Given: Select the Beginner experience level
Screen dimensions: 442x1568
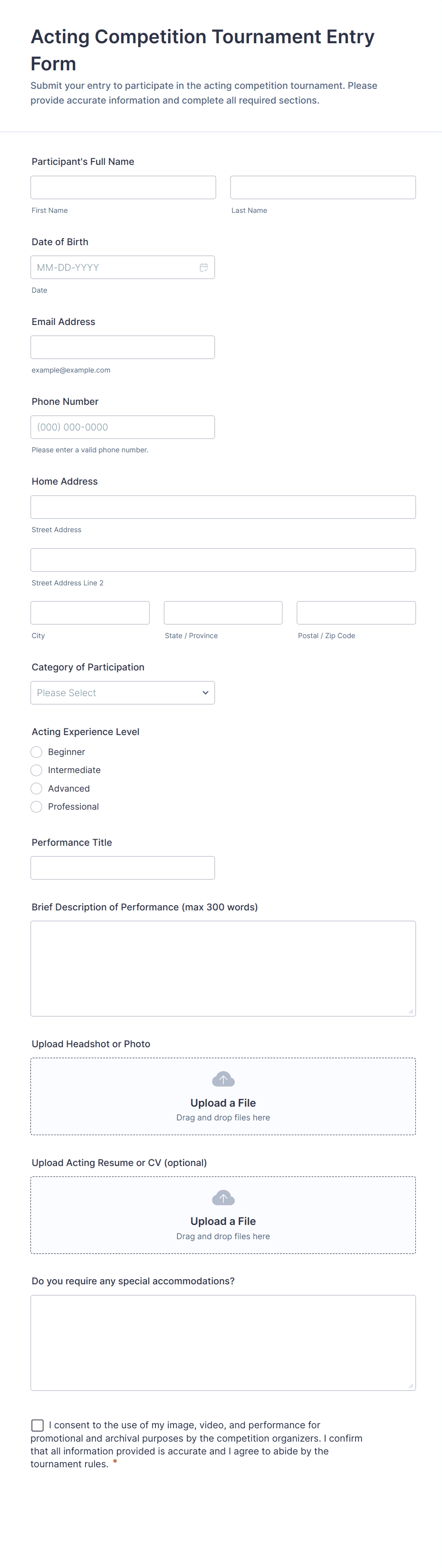Looking at the screenshot, I should tap(37, 752).
